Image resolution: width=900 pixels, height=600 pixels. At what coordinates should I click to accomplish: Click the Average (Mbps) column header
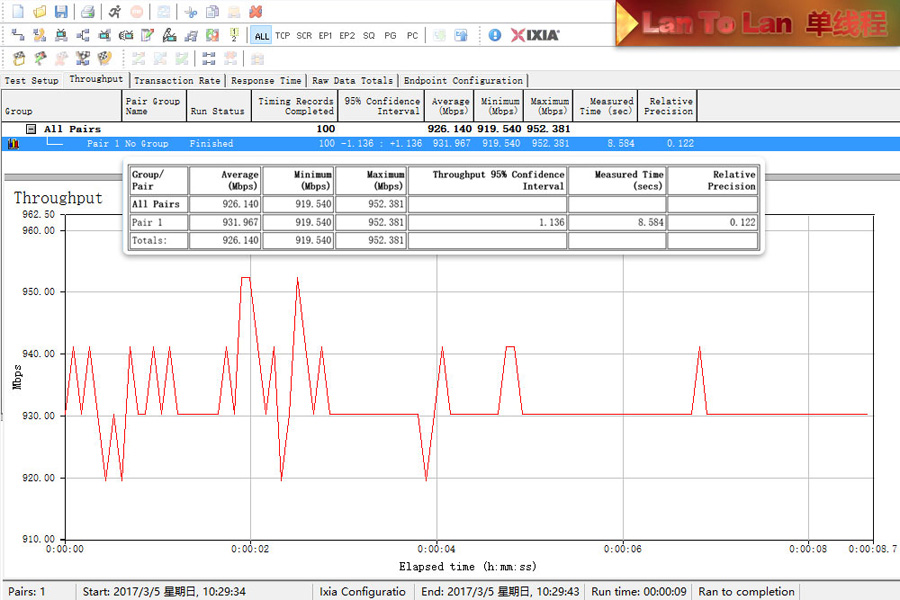point(450,106)
